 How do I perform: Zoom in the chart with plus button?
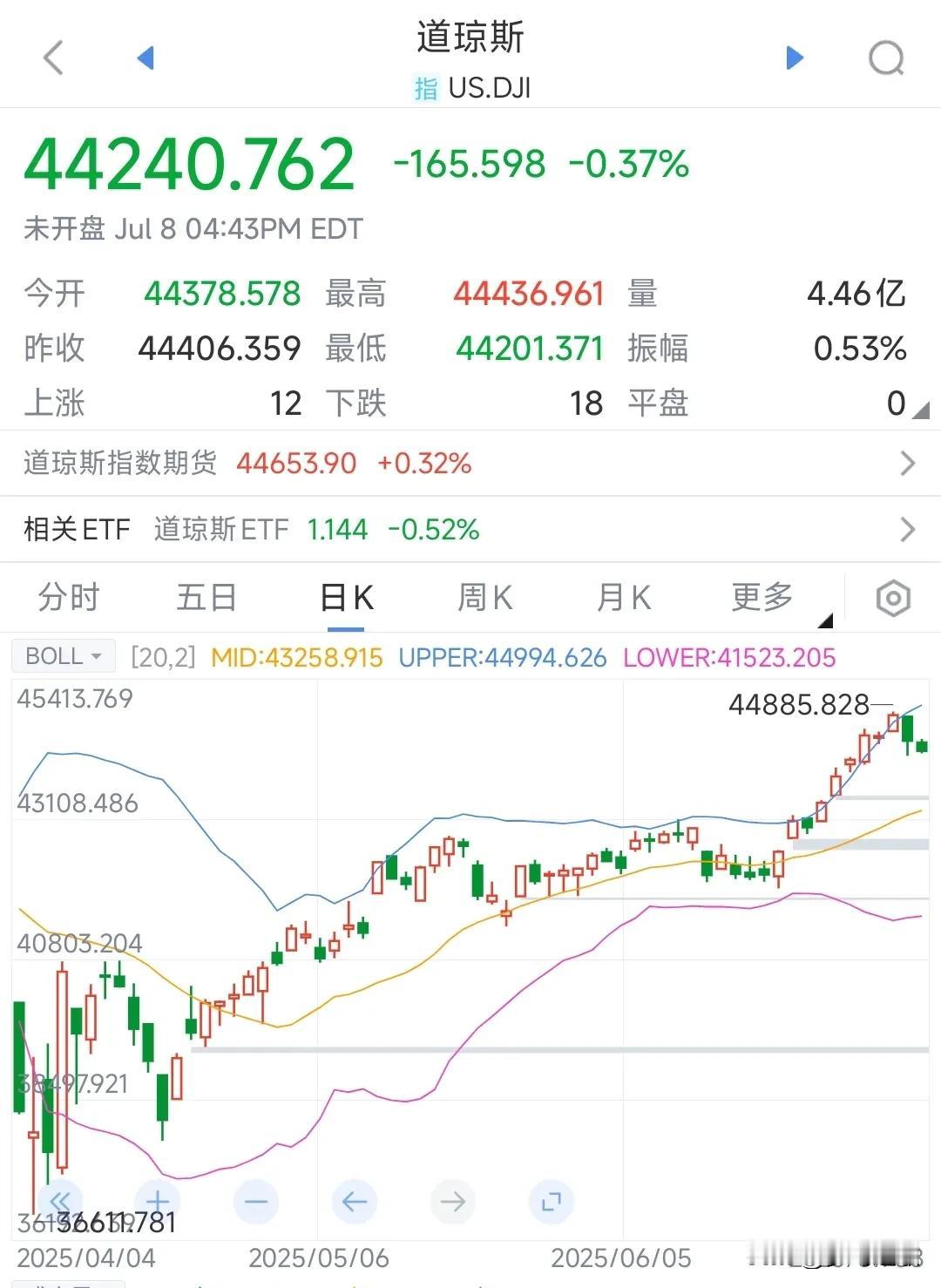(158, 1202)
